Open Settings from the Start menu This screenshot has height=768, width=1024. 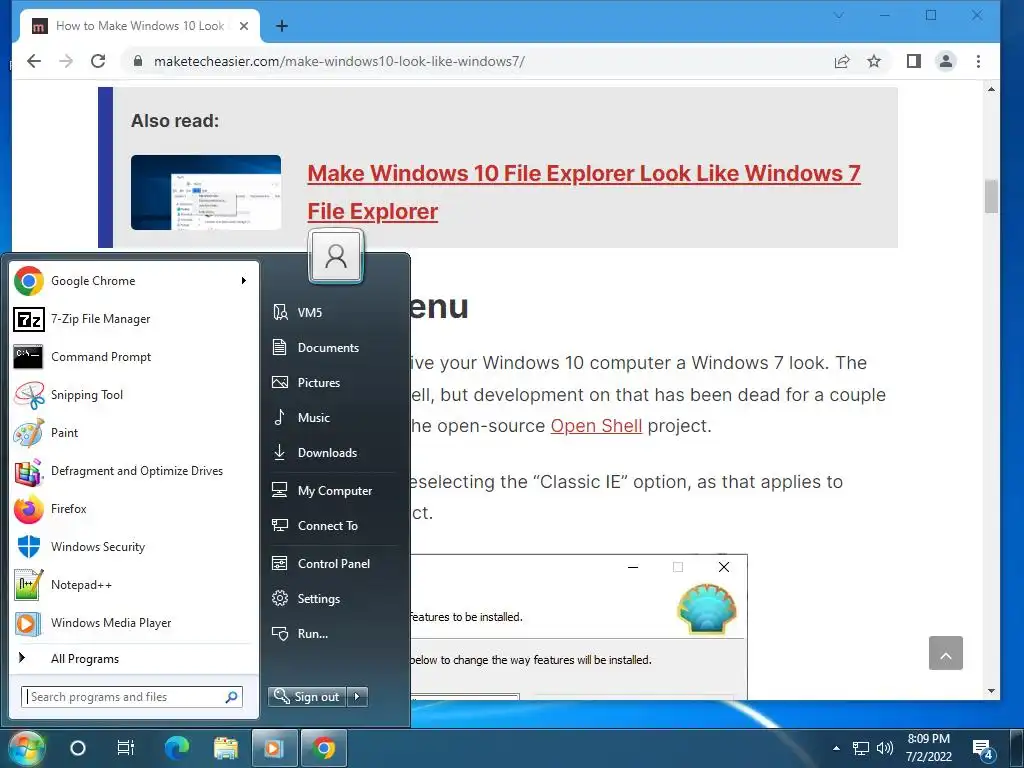tap(334, 598)
